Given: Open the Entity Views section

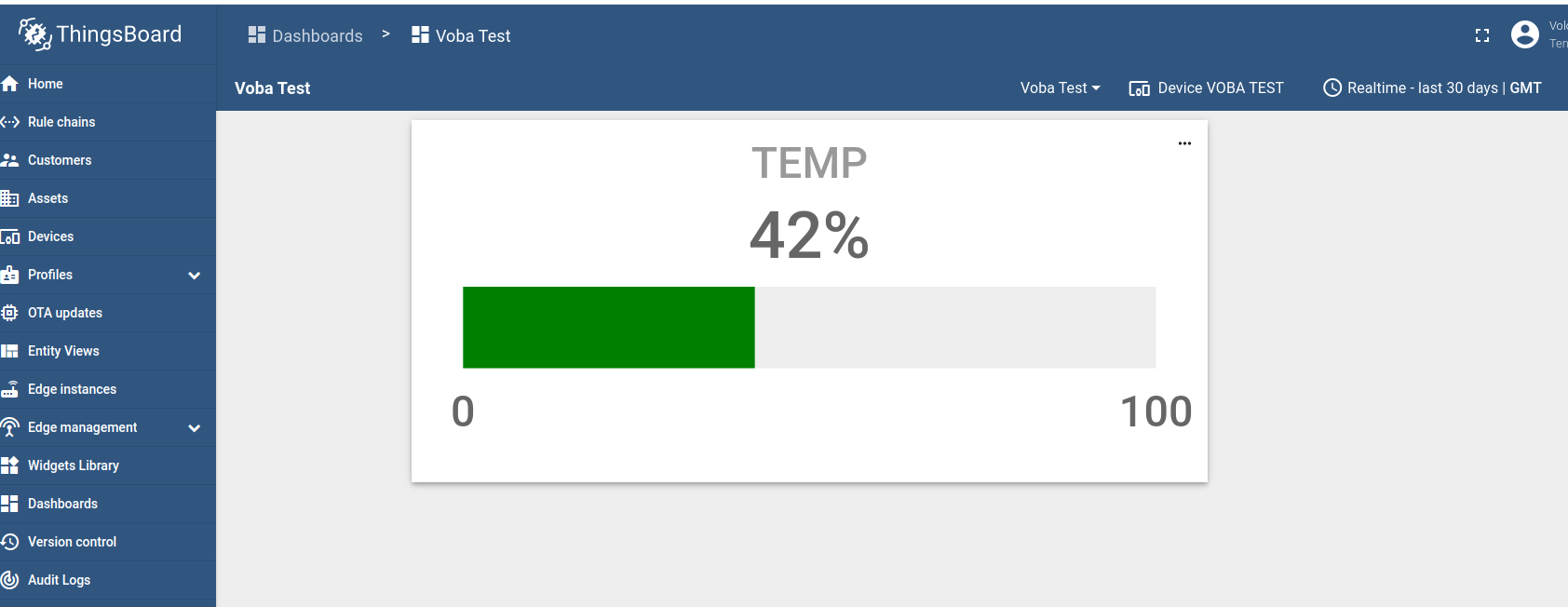Looking at the screenshot, I should tap(63, 350).
